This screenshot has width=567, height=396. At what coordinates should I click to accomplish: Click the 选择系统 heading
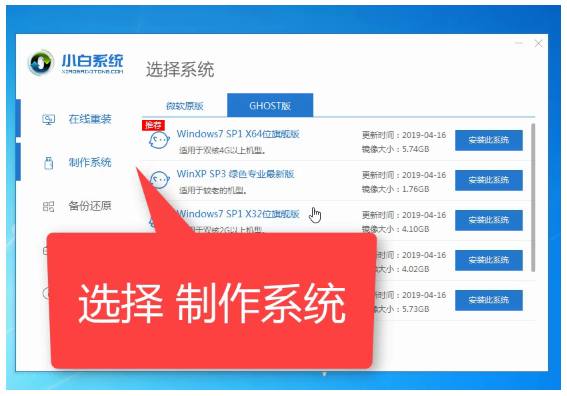tap(180, 69)
